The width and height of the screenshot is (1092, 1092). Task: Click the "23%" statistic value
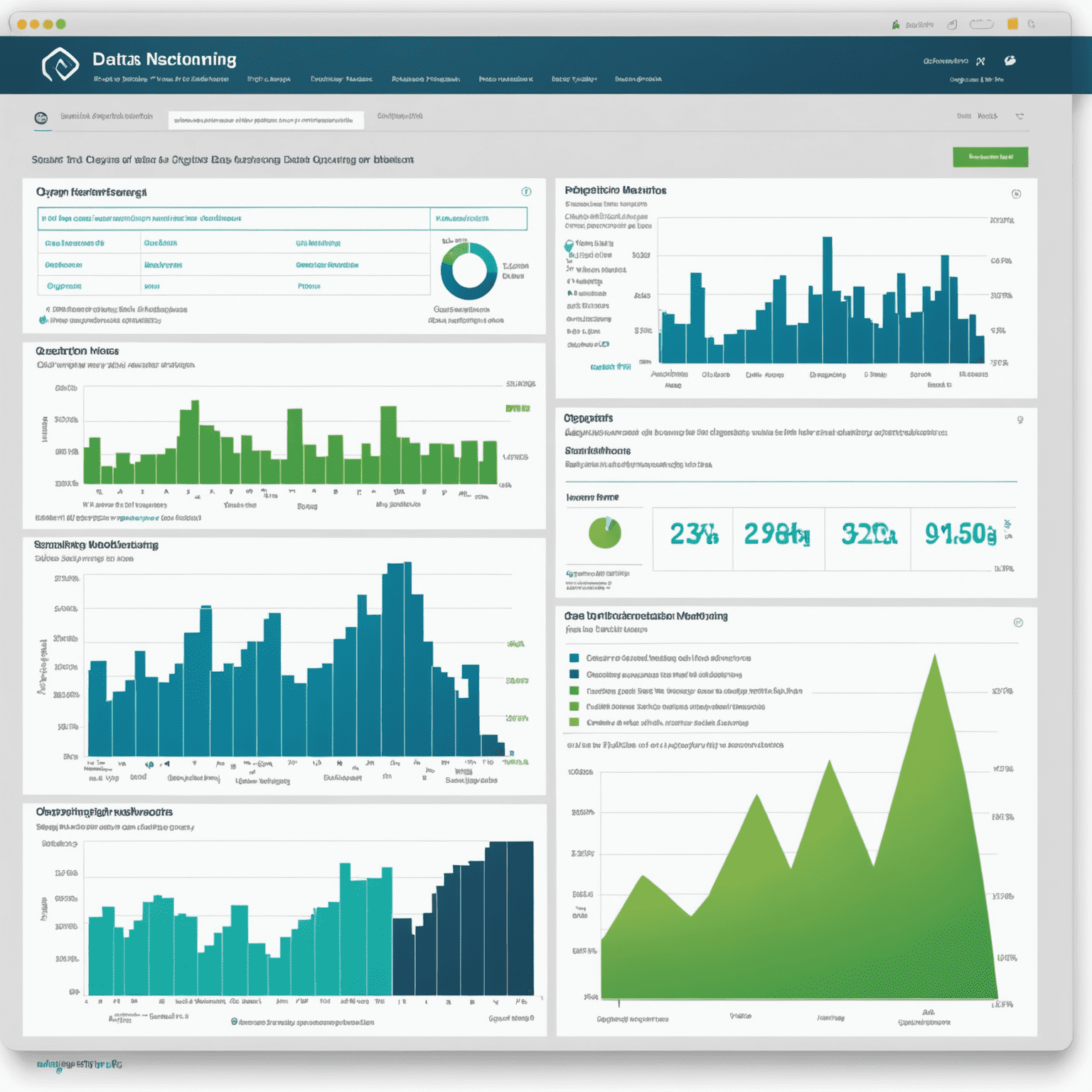click(694, 534)
